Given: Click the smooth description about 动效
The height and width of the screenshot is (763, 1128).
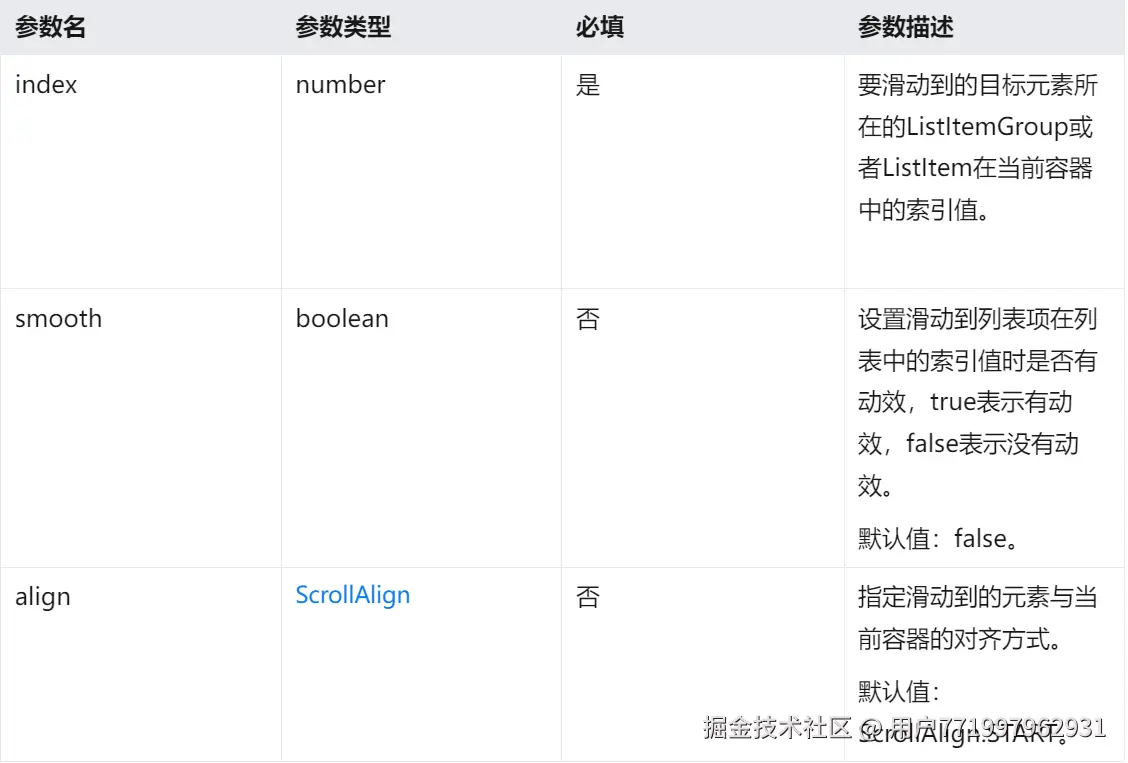Looking at the screenshot, I should point(977,402).
